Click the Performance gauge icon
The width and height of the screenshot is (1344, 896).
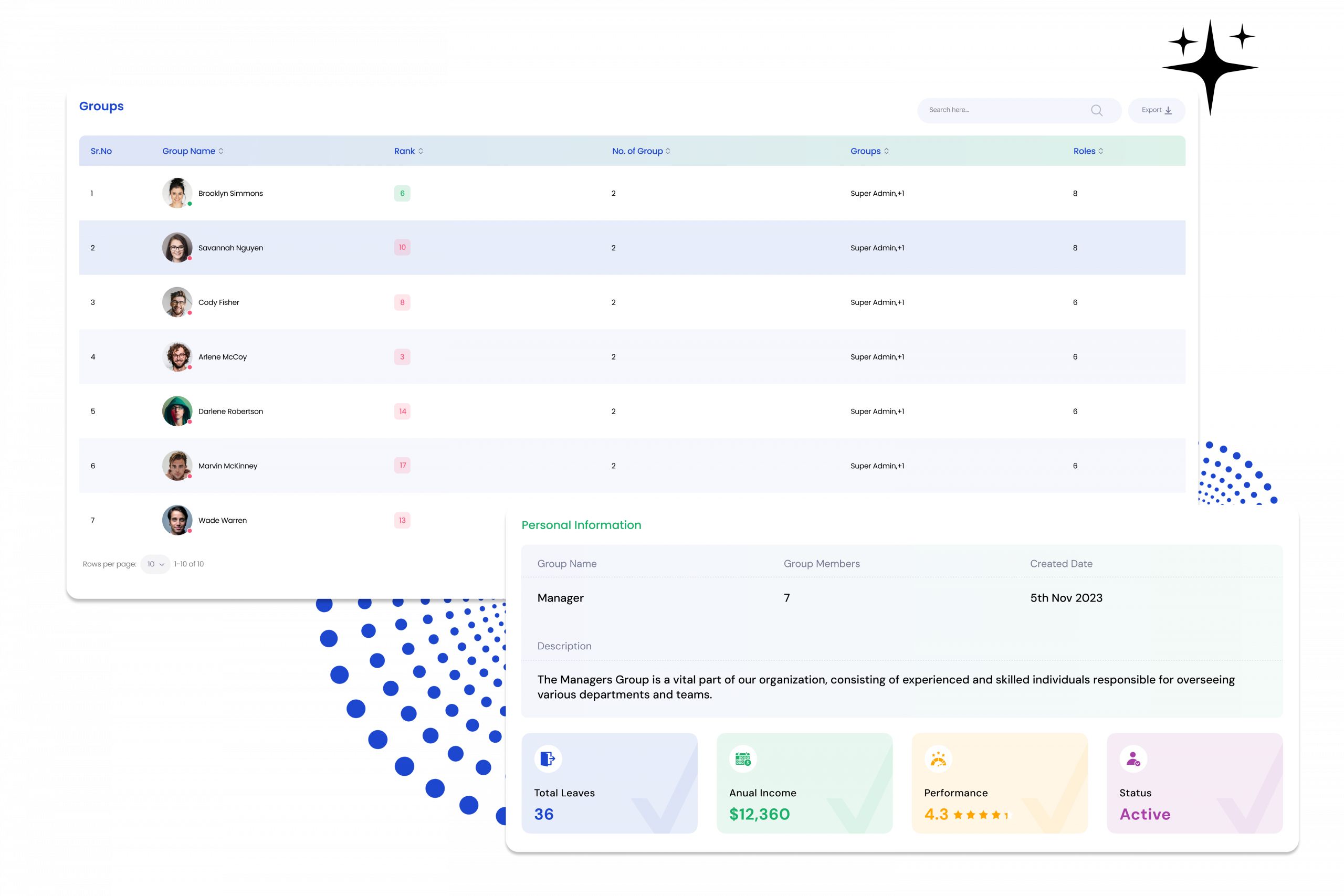(x=938, y=759)
